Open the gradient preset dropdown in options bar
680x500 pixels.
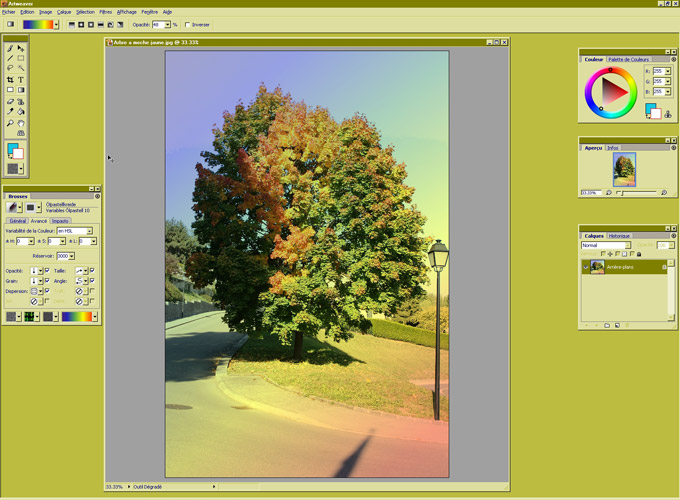click(x=56, y=25)
